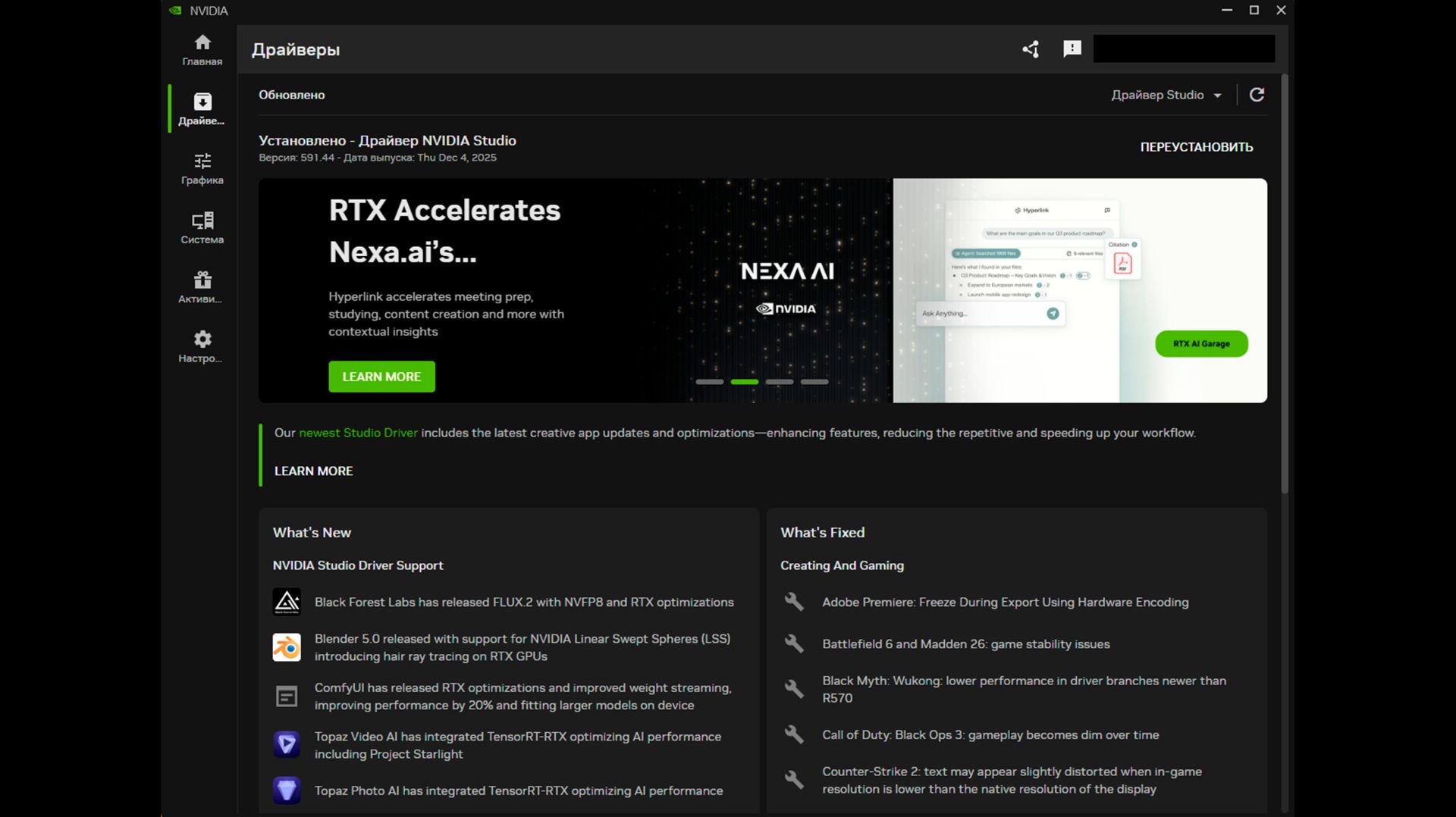
Task: Click the Call of Duty: Black Ops 3 fix text
Action: (990, 734)
